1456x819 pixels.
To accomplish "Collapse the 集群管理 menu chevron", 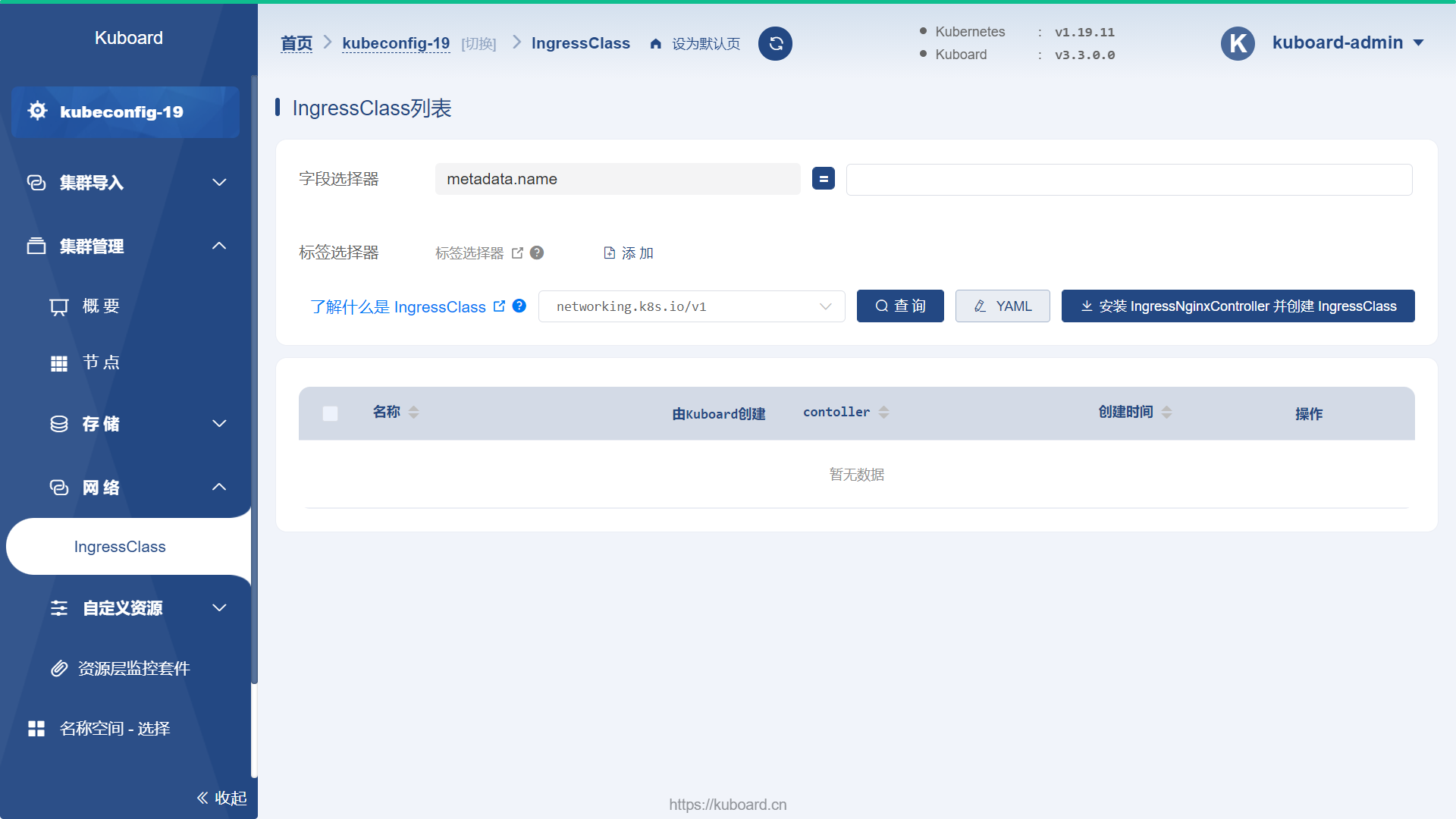I will [219, 246].
